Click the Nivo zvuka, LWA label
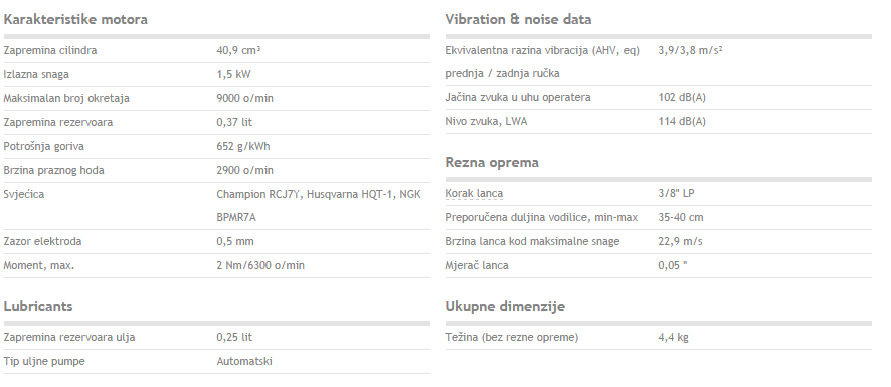The image size is (891, 387). pos(486,121)
